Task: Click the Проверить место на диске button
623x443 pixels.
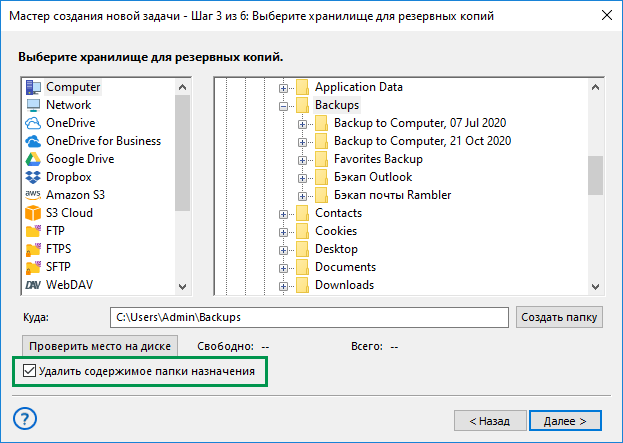Action: point(100,346)
